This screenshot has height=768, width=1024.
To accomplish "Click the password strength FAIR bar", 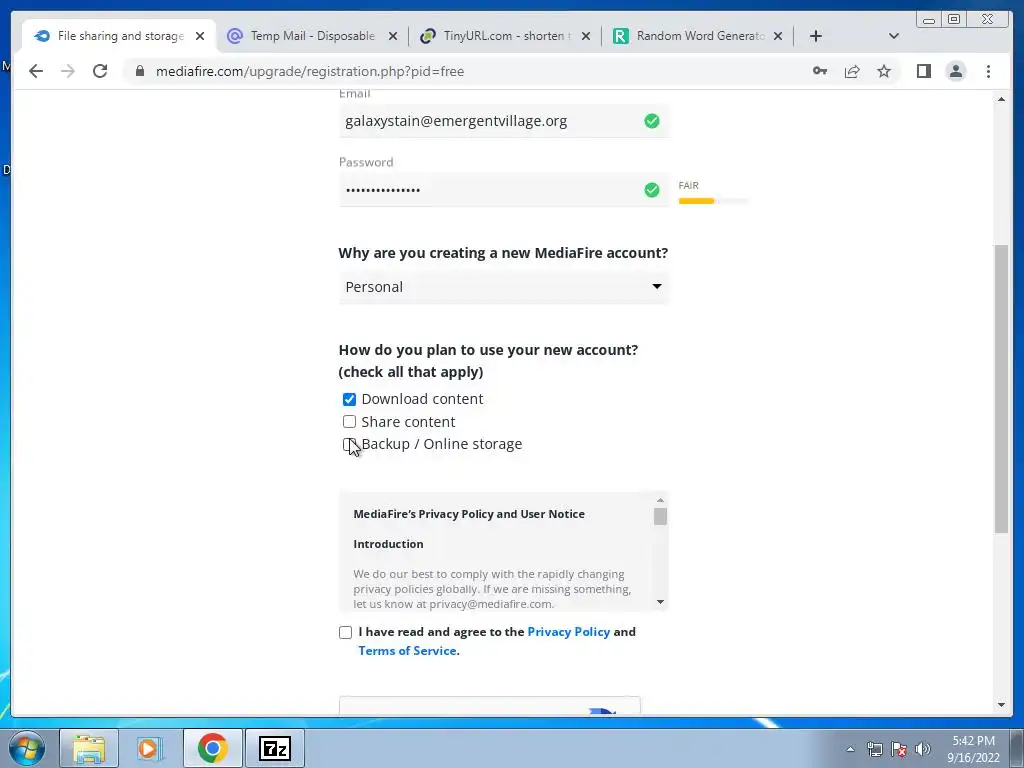I will click(713, 201).
